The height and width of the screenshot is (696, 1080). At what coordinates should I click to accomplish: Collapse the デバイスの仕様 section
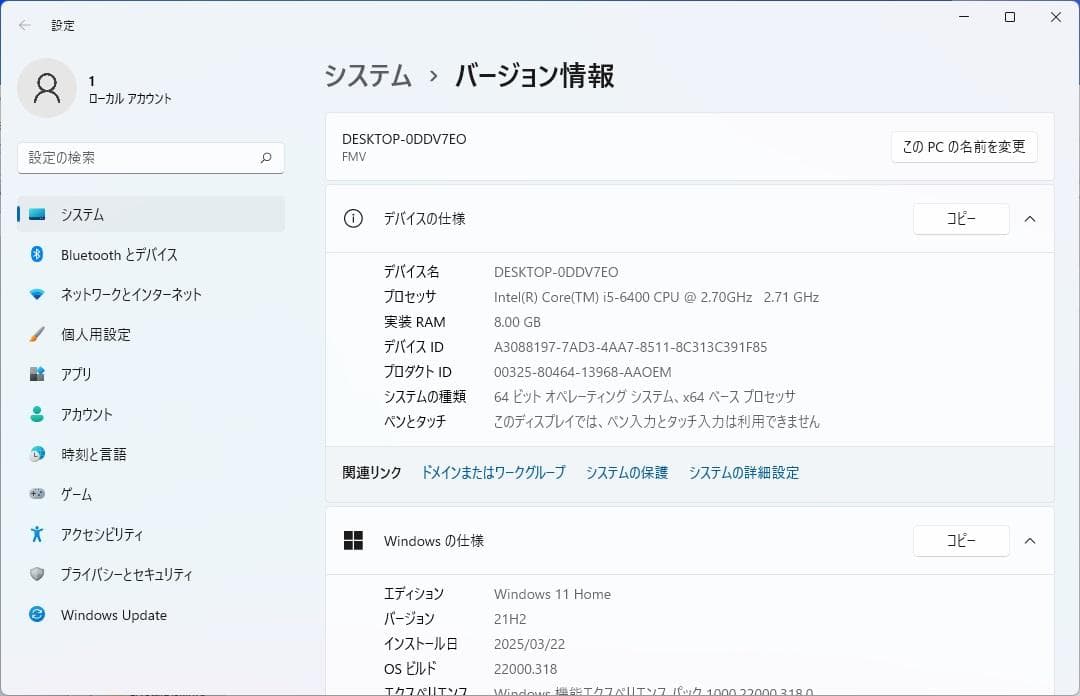point(1031,219)
